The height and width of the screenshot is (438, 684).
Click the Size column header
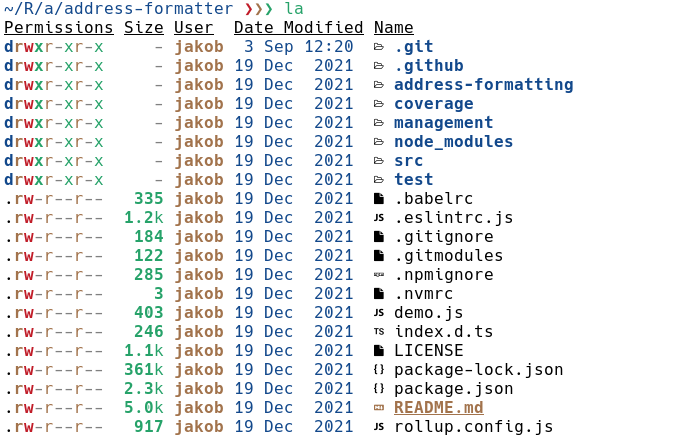[144, 27]
